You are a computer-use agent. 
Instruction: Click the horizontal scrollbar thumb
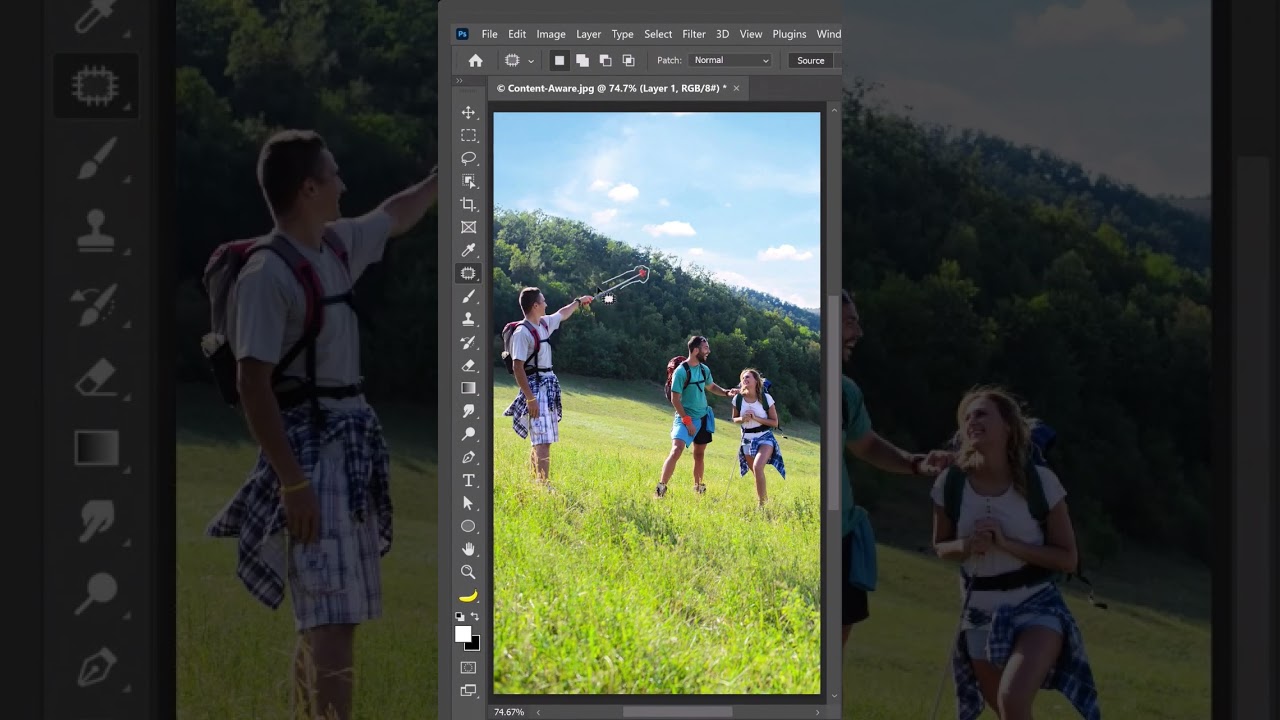pos(677,712)
